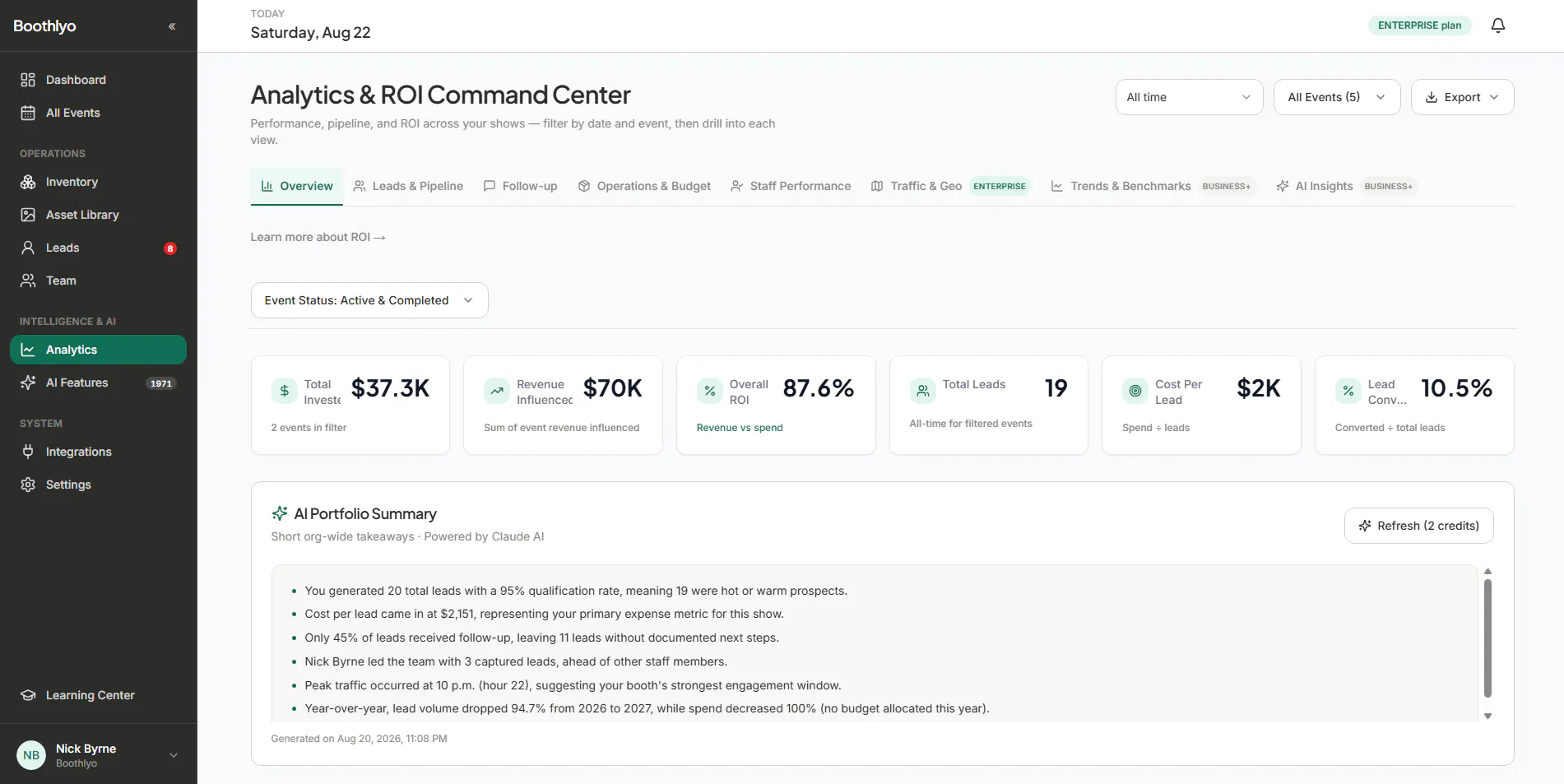Viewport: 1564px width, 784px height.
Task: Click the Inventory boxes icon
Action: pos(28,182)
